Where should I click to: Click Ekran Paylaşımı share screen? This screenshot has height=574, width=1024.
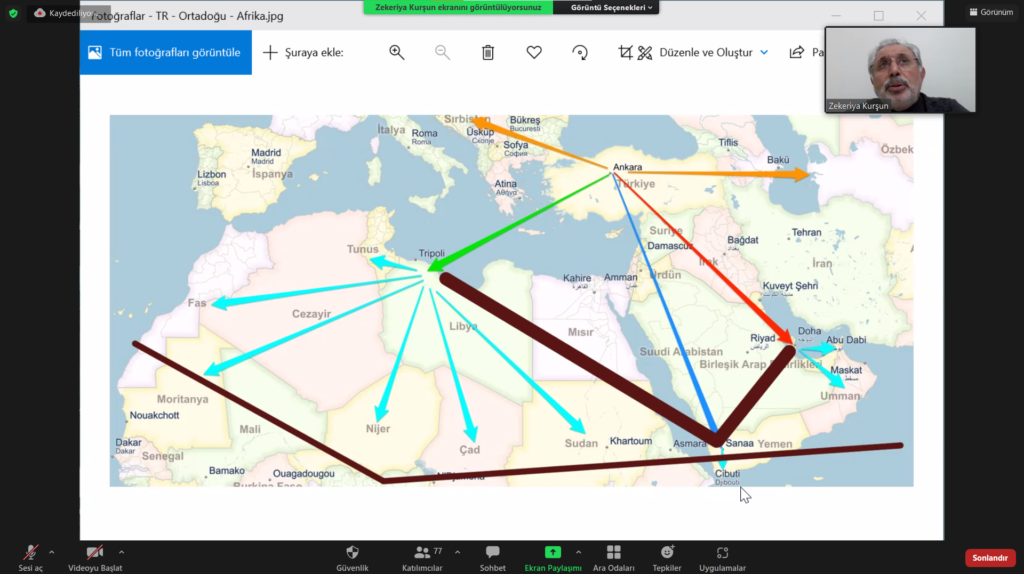point(552,558)
